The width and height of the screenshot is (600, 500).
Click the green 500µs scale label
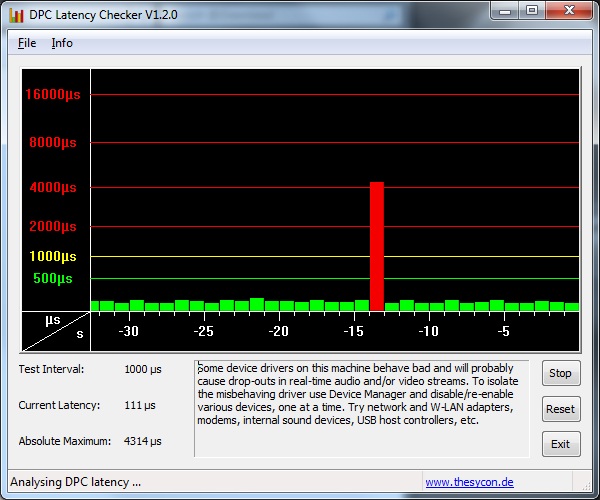click(53, 278)
